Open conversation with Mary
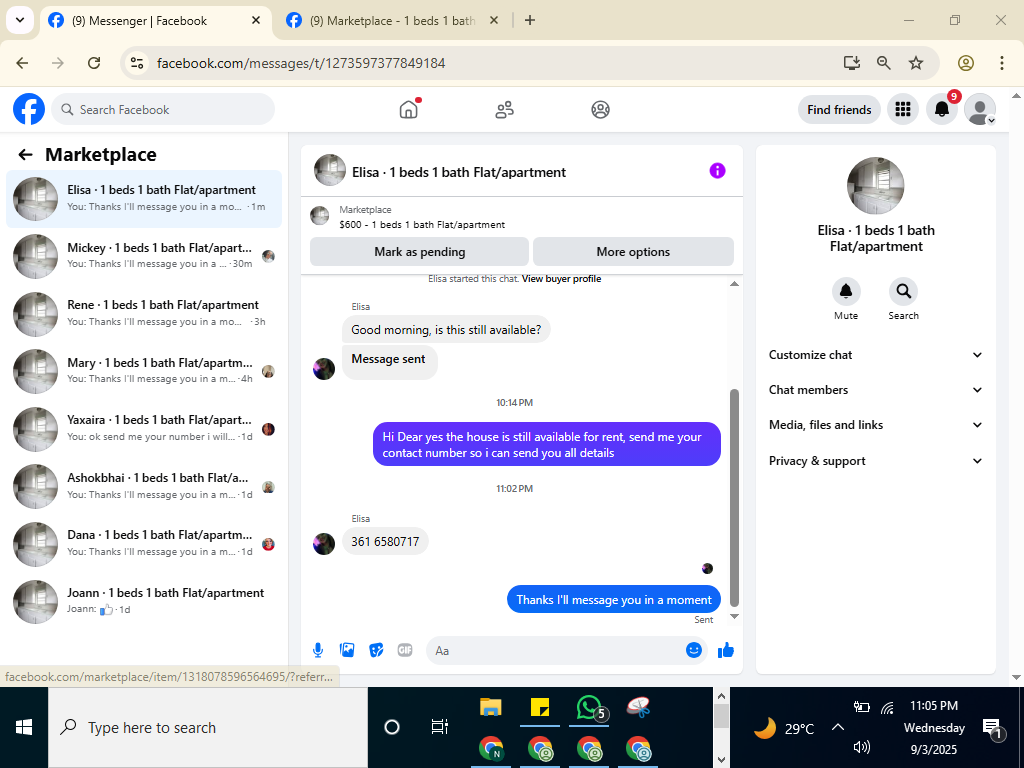 (x=144, y=371)
